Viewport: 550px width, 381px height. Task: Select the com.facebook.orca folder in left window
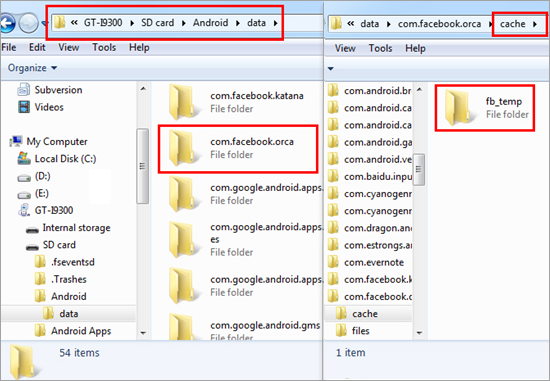(x=238, y=148)
